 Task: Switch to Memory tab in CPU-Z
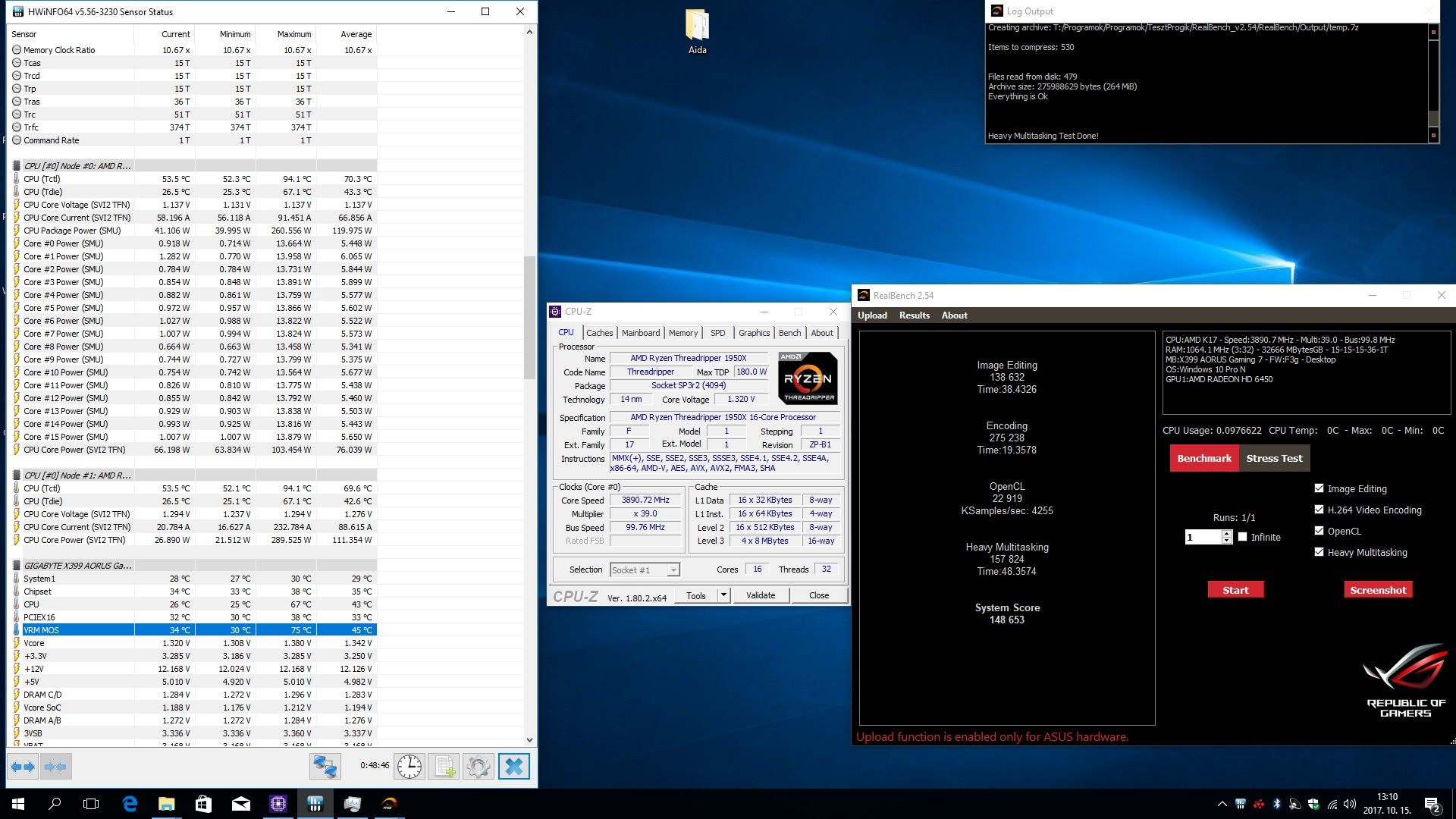683,333
